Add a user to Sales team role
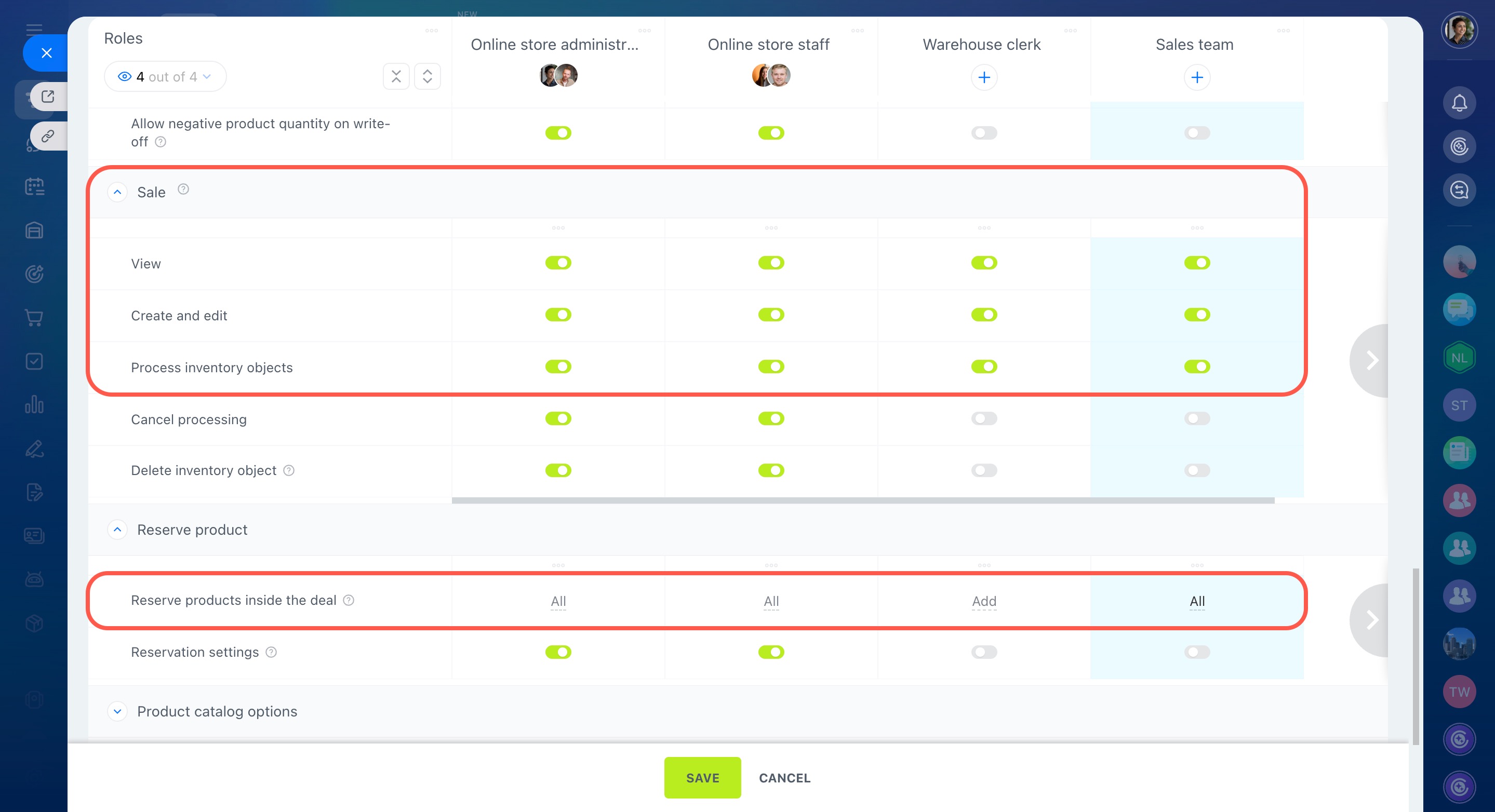 [1197, 78]
